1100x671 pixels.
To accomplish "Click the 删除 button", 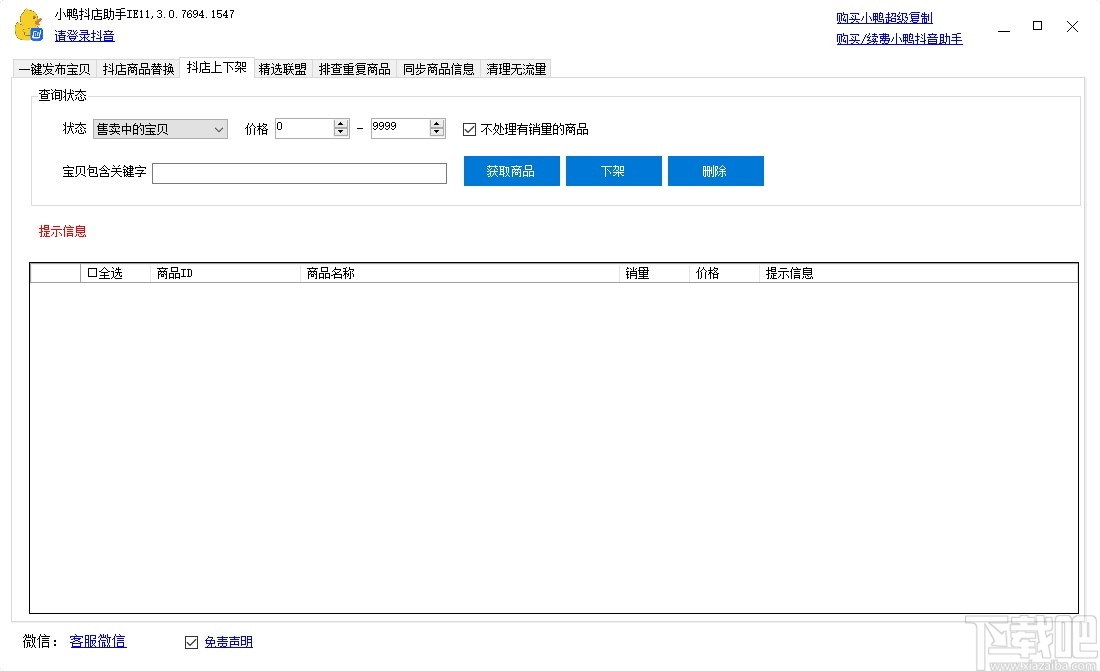I will click(716, 171).
